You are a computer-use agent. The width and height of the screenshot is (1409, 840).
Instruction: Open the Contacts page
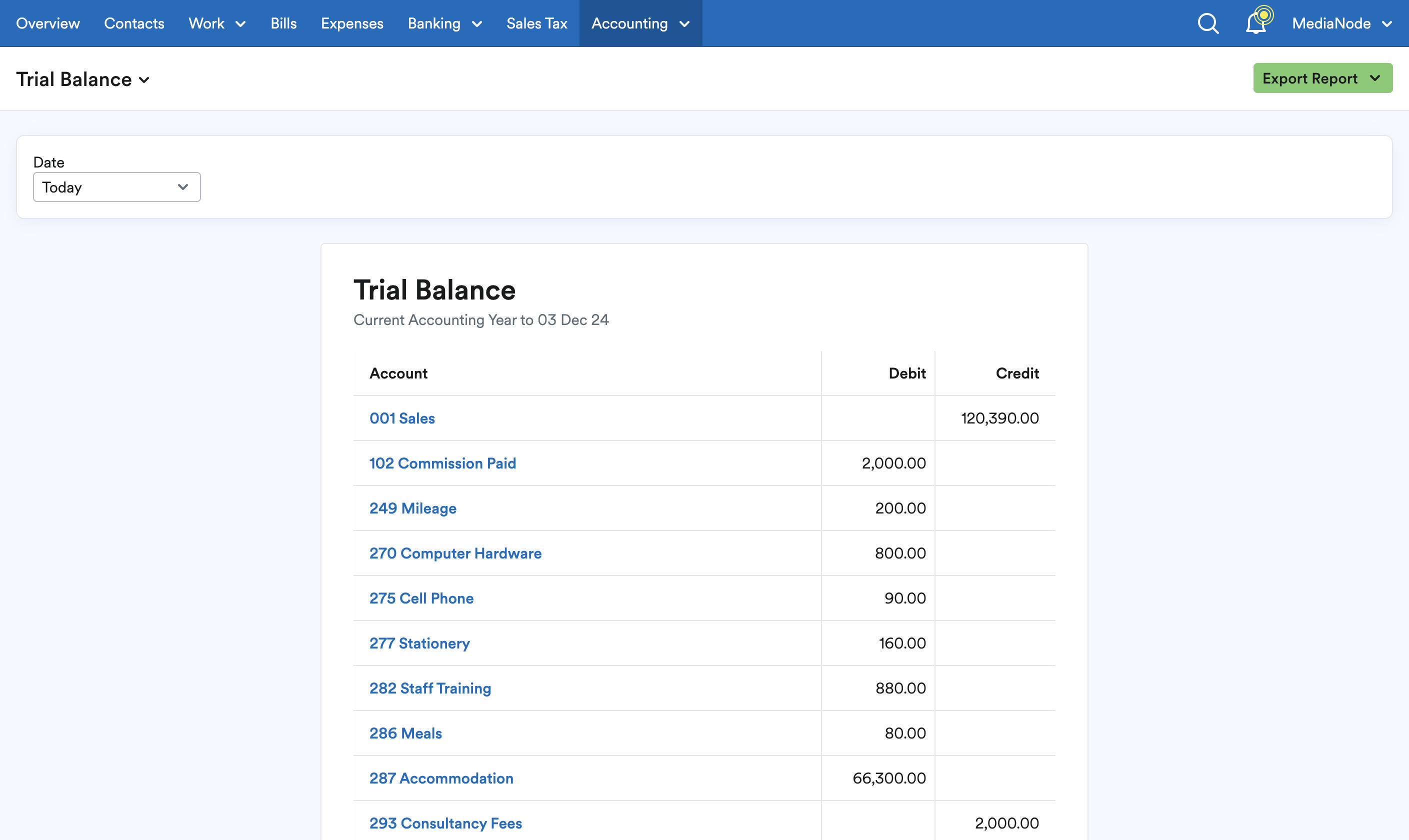point(134,23)
